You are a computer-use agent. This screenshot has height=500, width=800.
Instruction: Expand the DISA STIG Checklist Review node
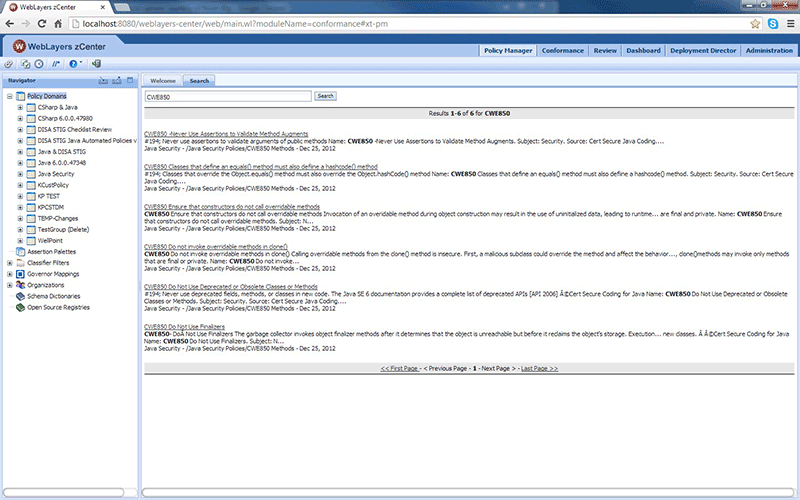pos(20,130)
